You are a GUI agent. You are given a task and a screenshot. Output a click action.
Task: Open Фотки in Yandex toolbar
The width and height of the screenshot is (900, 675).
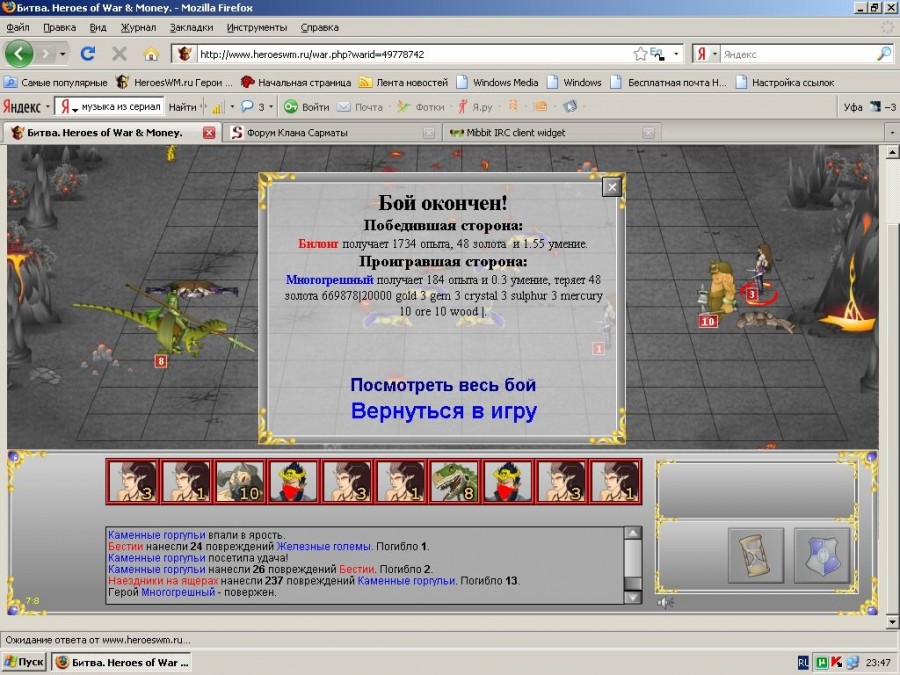[x=421, y=107]
